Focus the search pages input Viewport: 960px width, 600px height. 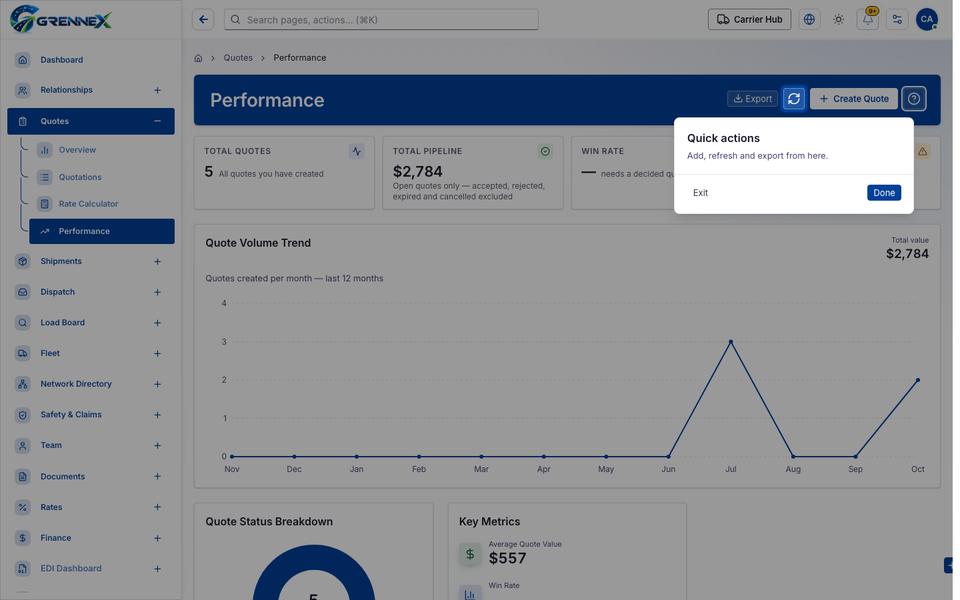coord(381,20)
